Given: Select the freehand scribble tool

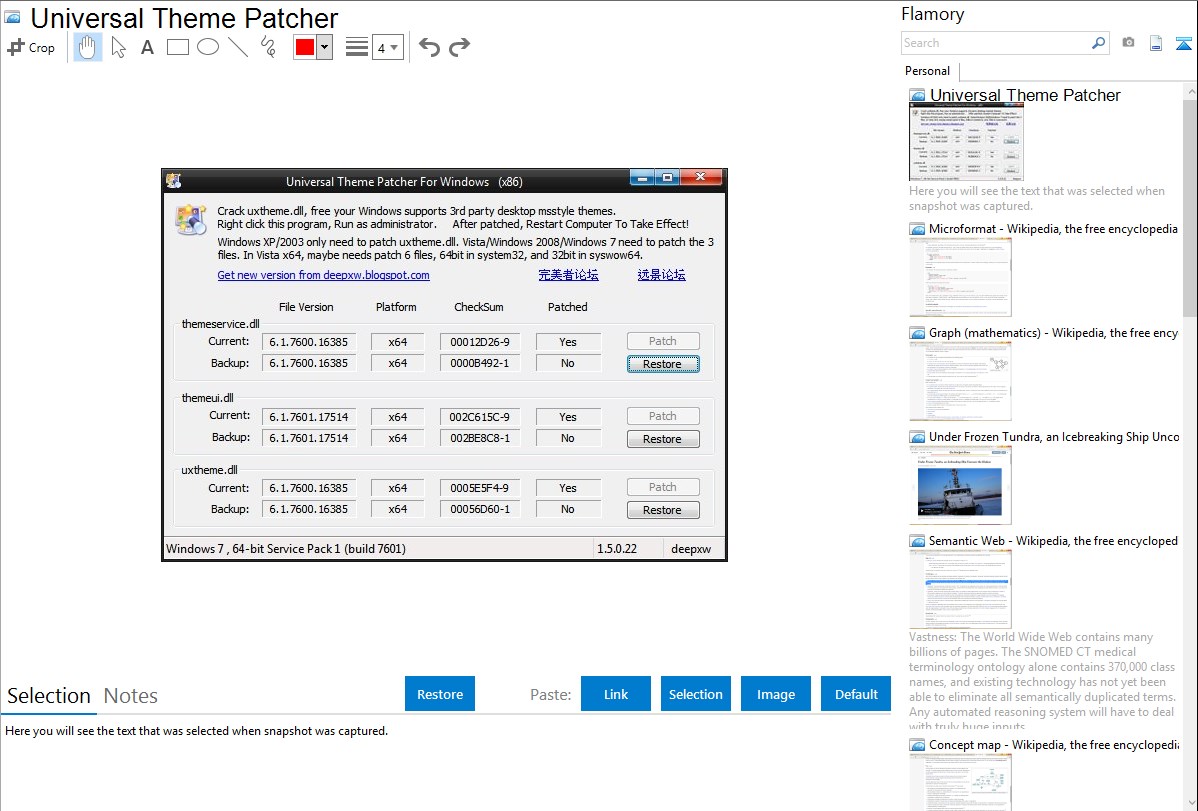Looking at the screenshot, I should pyautogui.click(x=268, y=47).
